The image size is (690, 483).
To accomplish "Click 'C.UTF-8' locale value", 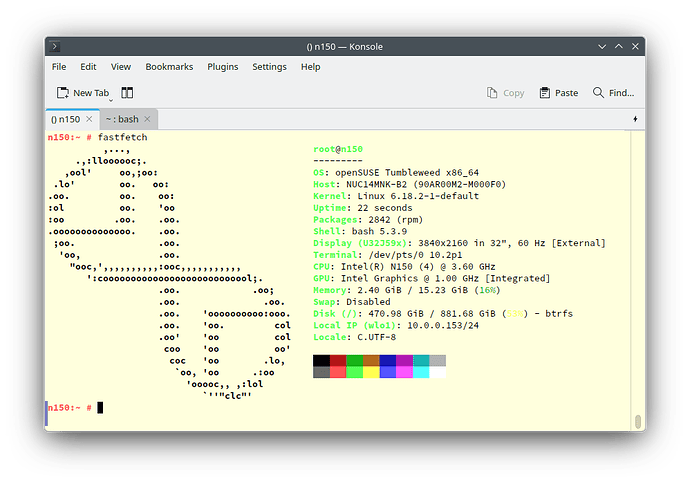I will point(377,337).
